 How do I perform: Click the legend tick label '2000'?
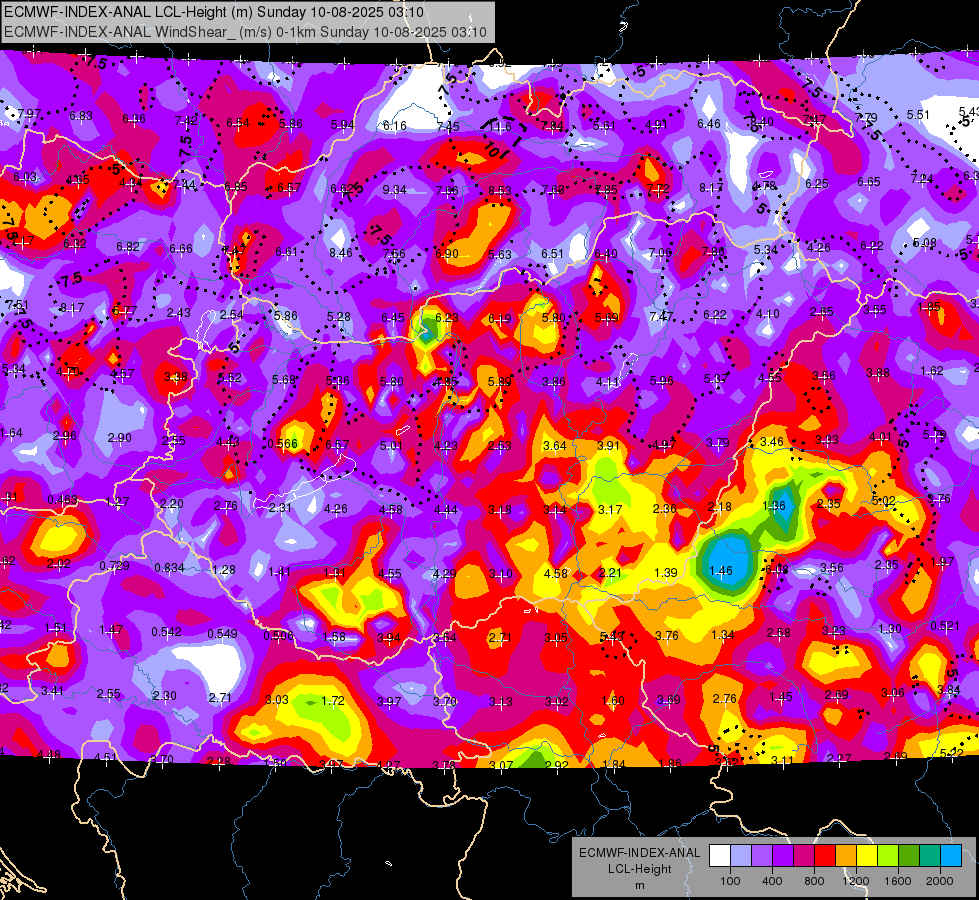coord(940,881)
